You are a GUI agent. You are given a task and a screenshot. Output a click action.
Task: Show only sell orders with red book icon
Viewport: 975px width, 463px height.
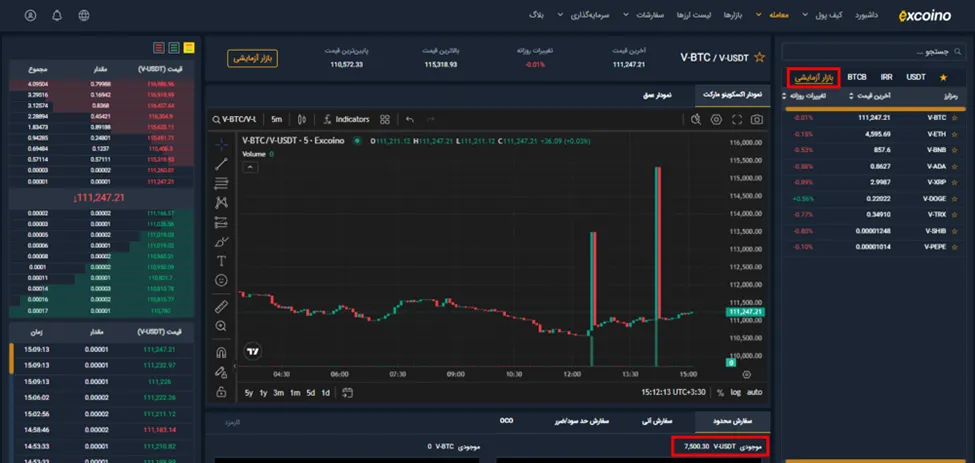[x=159, y=47]
